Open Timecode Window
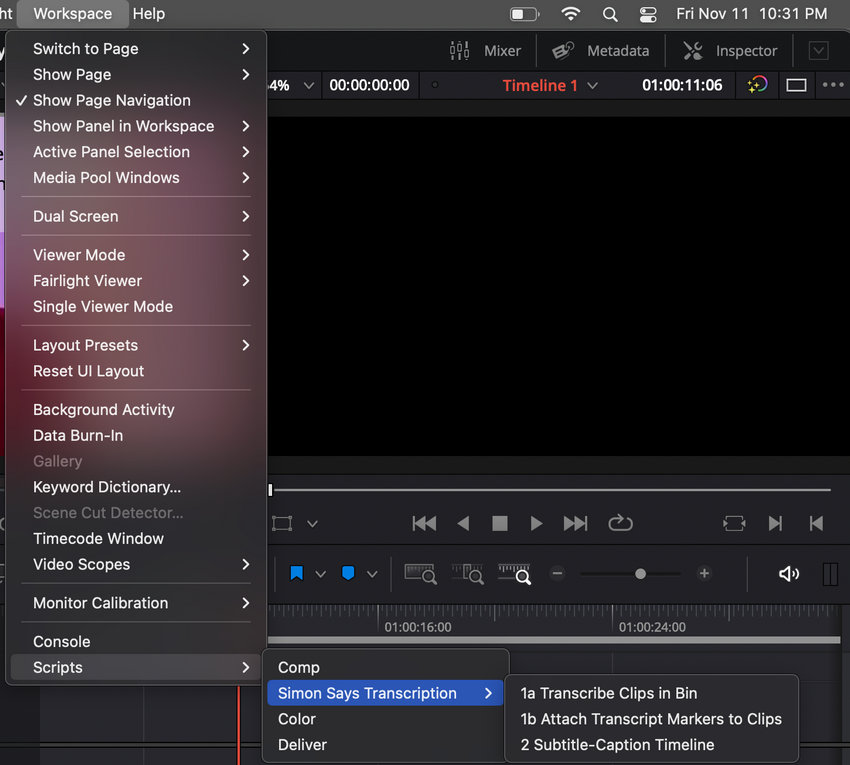Screen dimensions: 850x765 click(x=136, y=538)
